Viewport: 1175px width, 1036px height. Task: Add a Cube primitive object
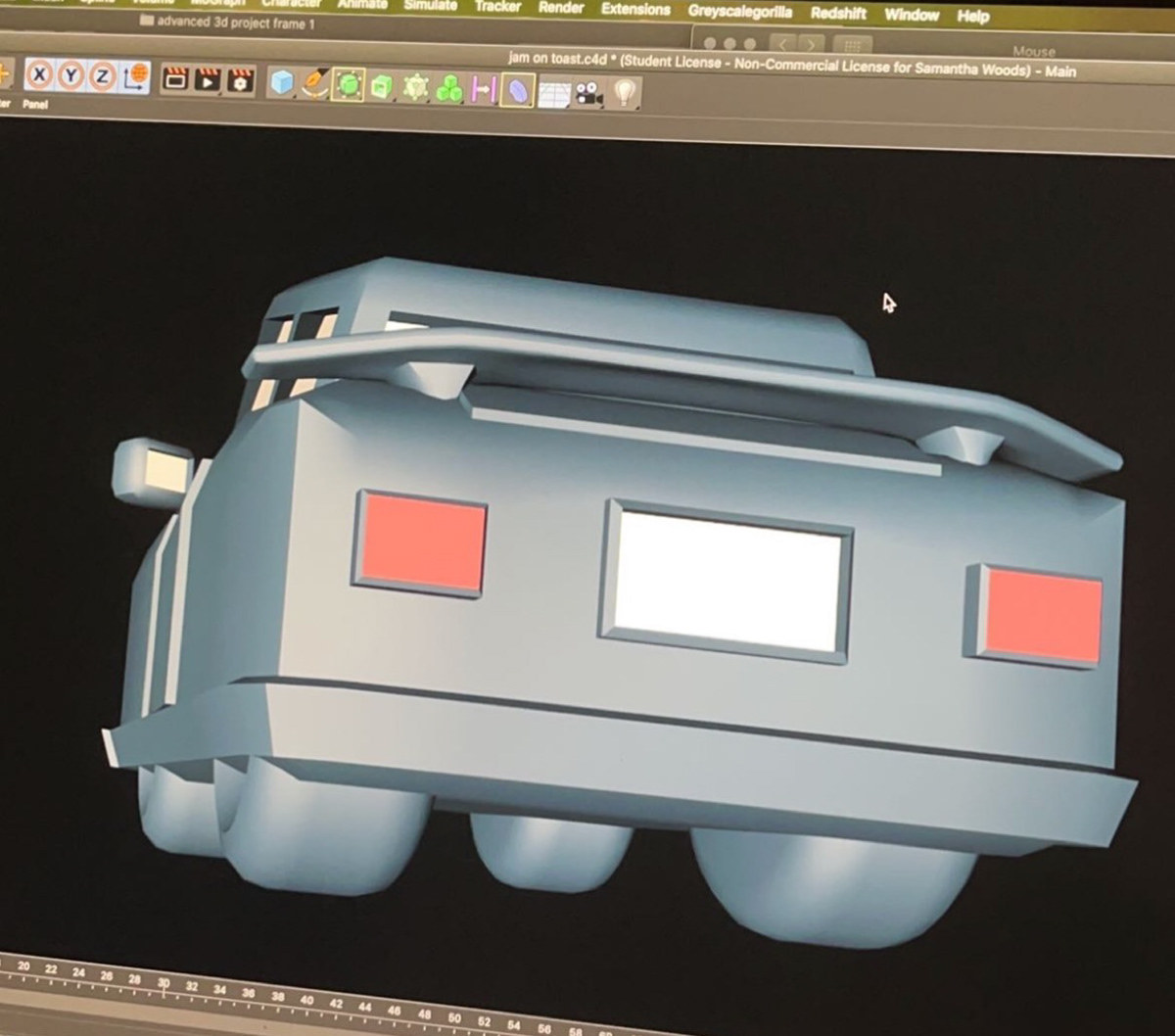(x=282, y=82)
